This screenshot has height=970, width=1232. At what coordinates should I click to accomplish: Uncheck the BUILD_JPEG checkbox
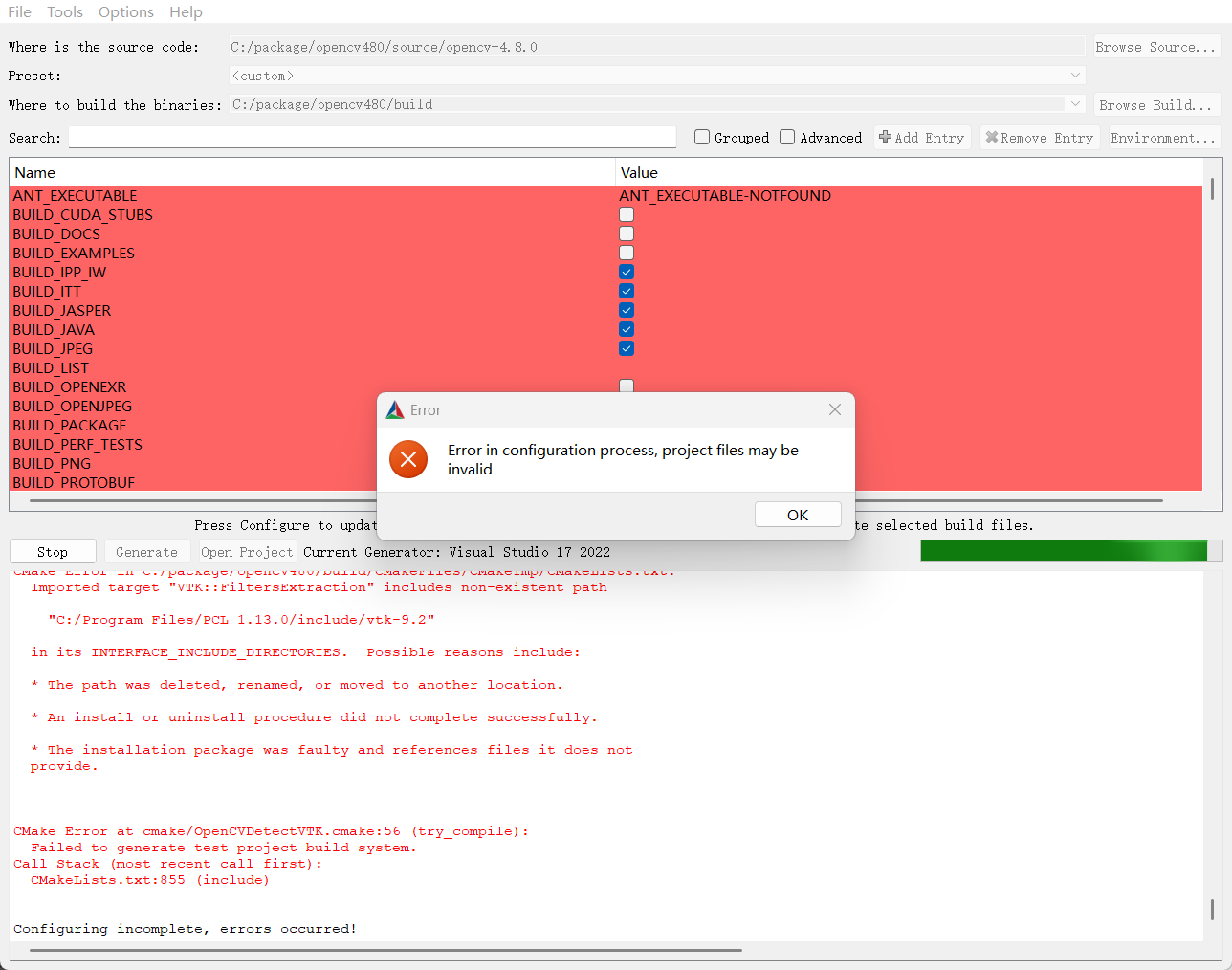(x=627, y=348)
